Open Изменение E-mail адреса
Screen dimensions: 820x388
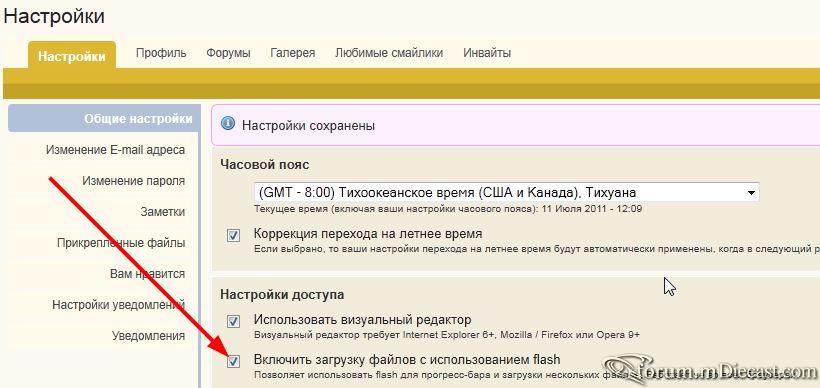115,150
